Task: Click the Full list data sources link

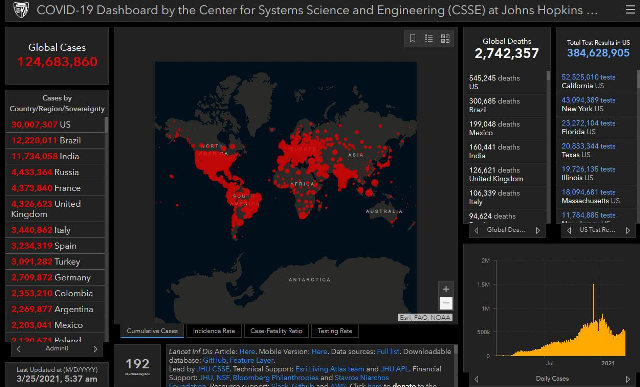Action: (x=388, y=351)
